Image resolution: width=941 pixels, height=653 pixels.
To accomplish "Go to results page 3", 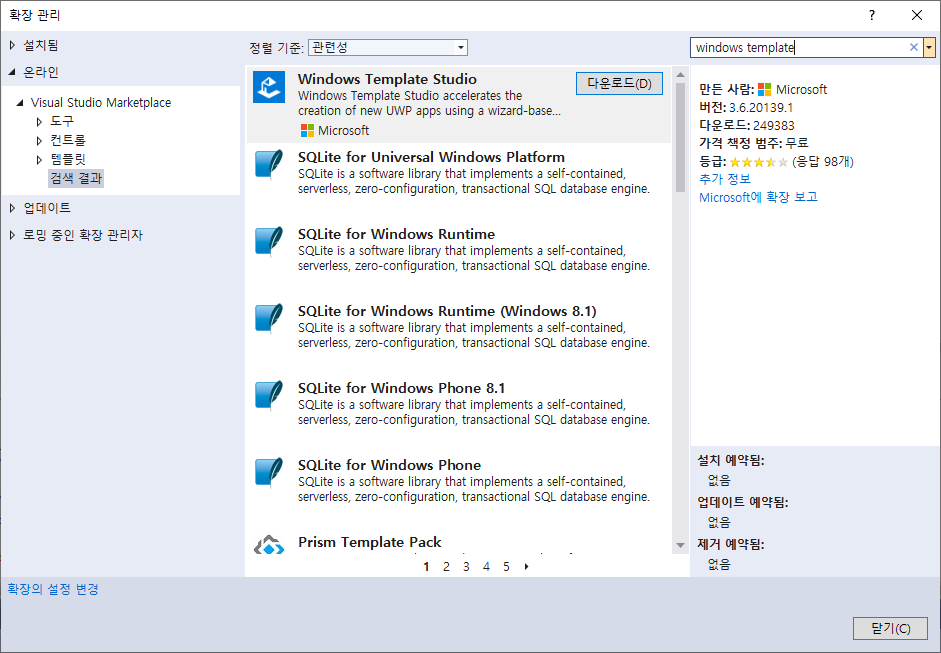I will pyautogui.click(x=466, y=567).
